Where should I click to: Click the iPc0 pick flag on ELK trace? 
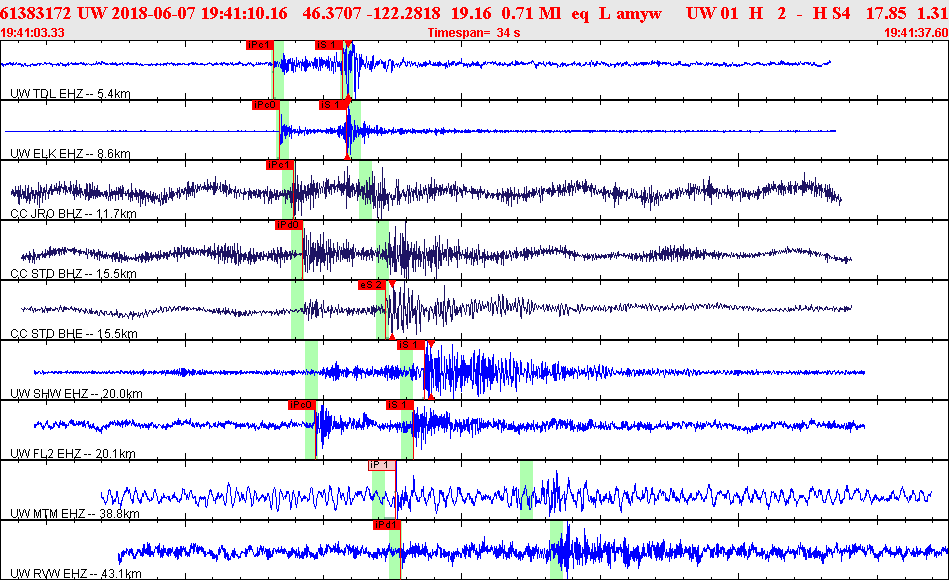pyautogui.click(x=266, y=105)
